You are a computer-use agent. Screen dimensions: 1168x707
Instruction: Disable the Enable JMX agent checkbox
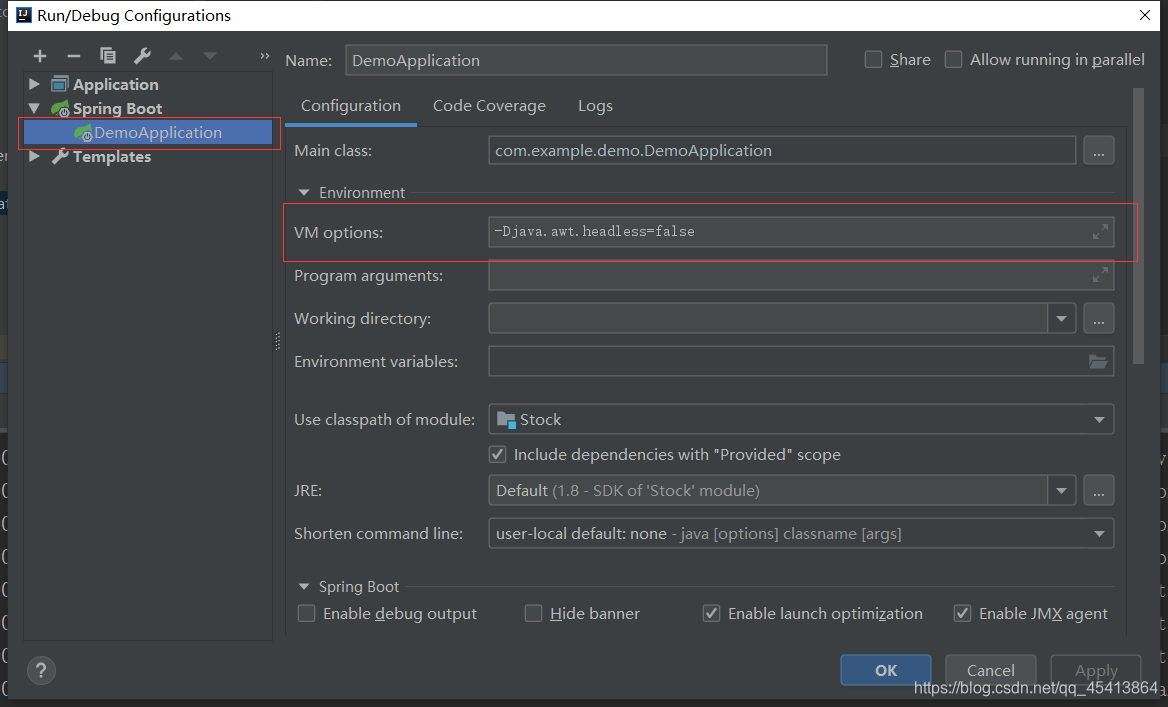[x=962, y=613]
